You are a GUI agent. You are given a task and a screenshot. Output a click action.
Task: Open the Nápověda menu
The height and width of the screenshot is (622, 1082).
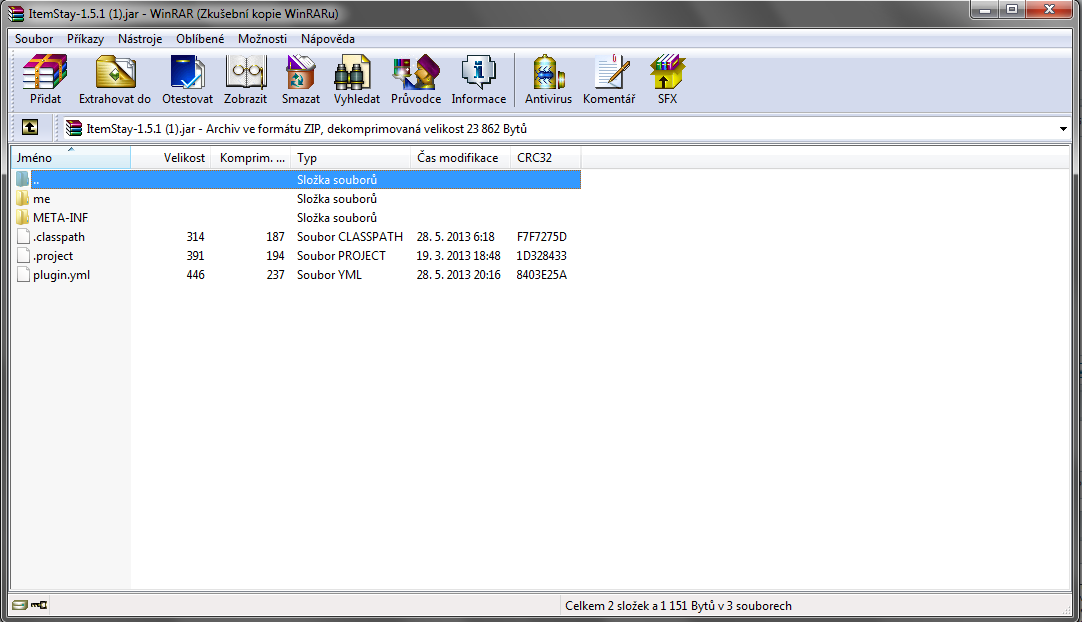[x=328, y=39]
